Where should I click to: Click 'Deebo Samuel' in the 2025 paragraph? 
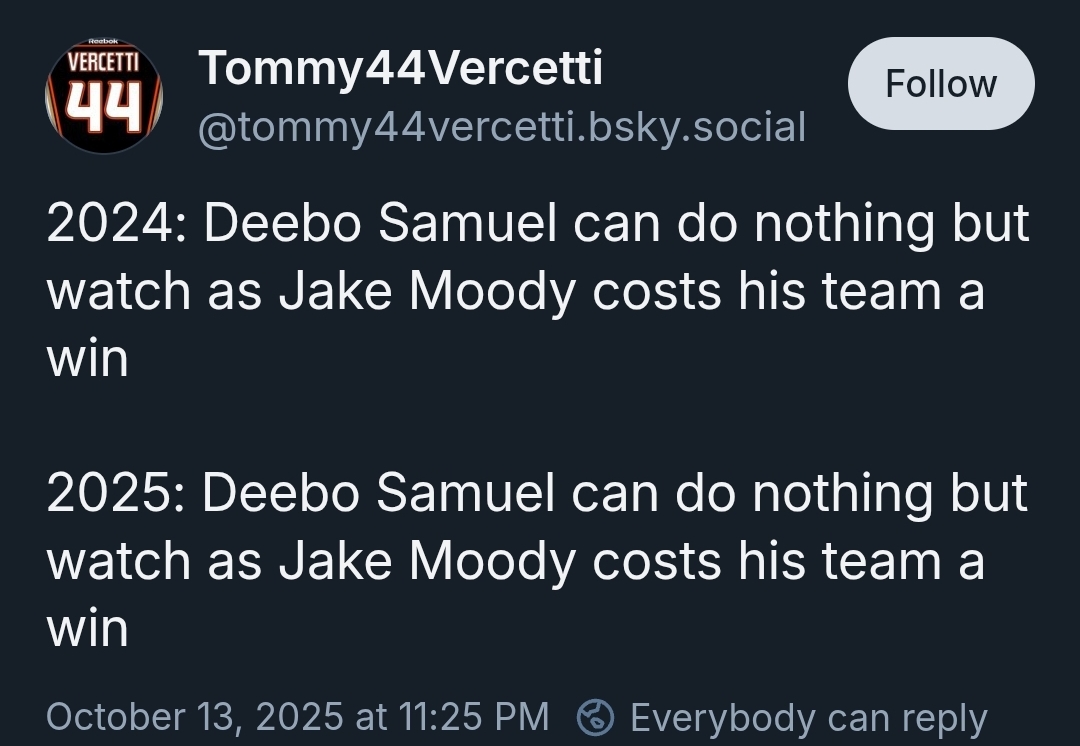point(380,494)
